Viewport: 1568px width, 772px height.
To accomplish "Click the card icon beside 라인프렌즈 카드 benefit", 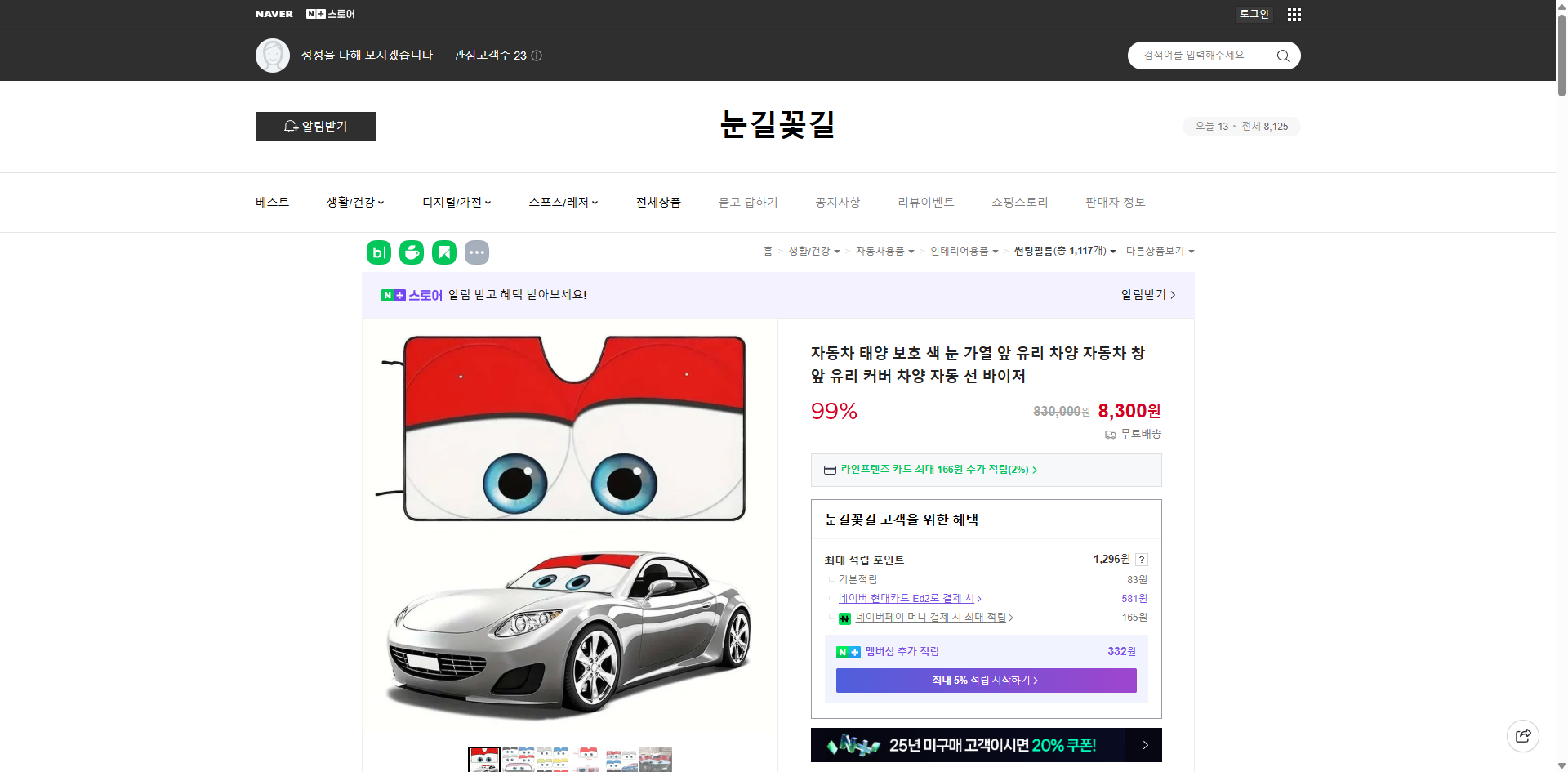I will coord(829,470).
